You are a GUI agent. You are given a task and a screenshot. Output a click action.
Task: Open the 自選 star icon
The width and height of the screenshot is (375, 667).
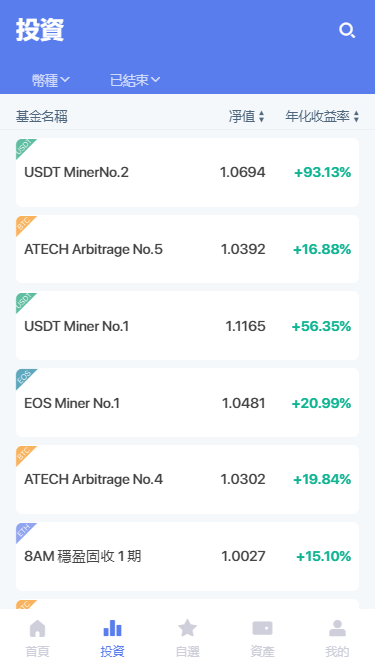(x=188, y=628)
